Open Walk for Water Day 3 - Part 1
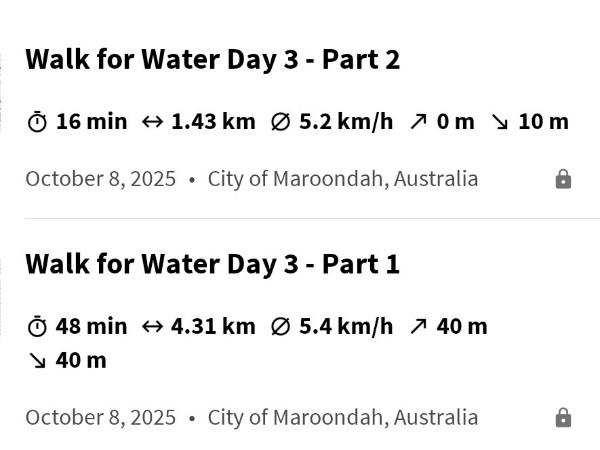The width and height of the screenshot is (600, 450). point(212,264)
